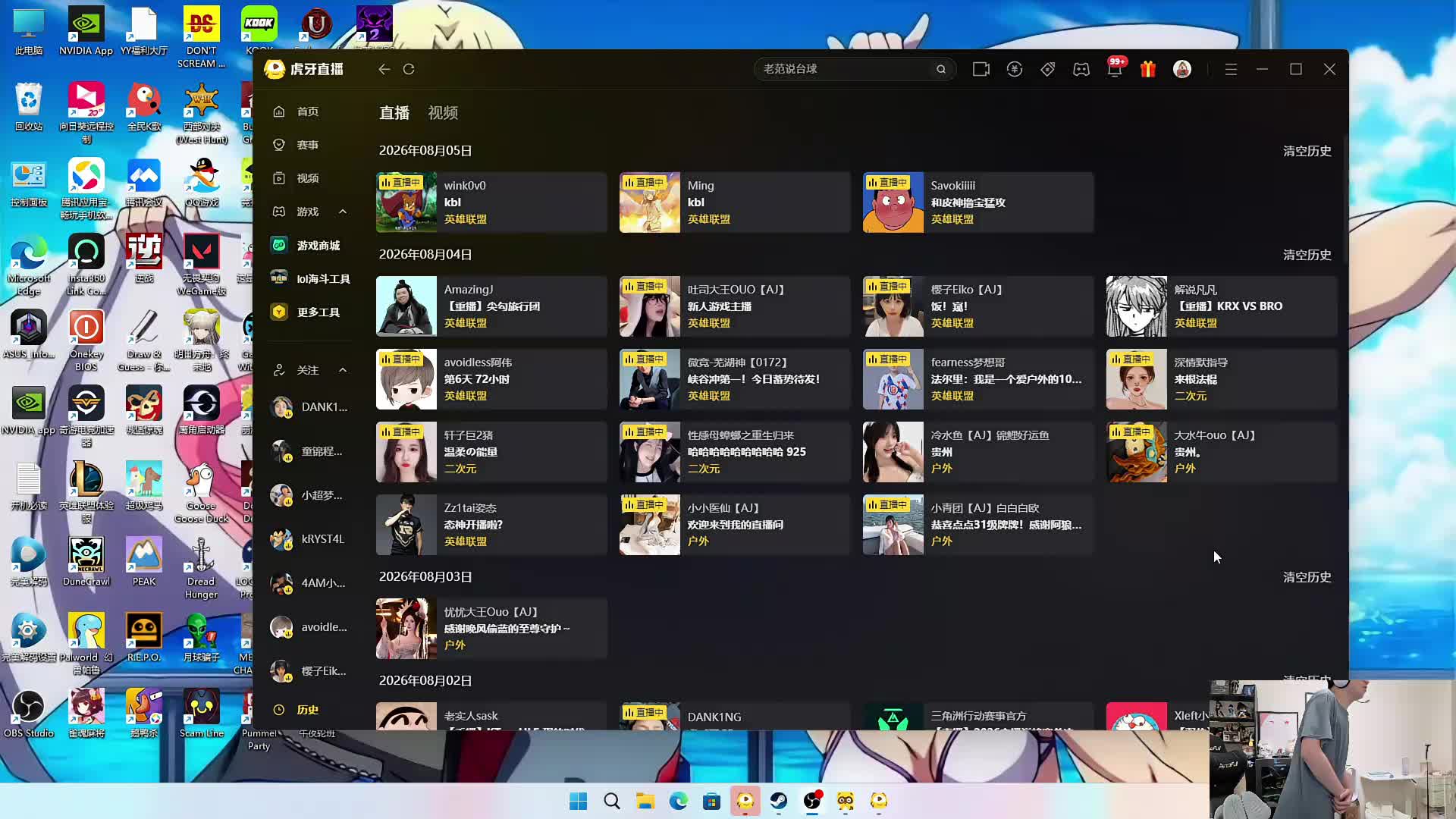
Task: Open followed streamer DANK1... in sidebar
Action: [x=309, y=407]
